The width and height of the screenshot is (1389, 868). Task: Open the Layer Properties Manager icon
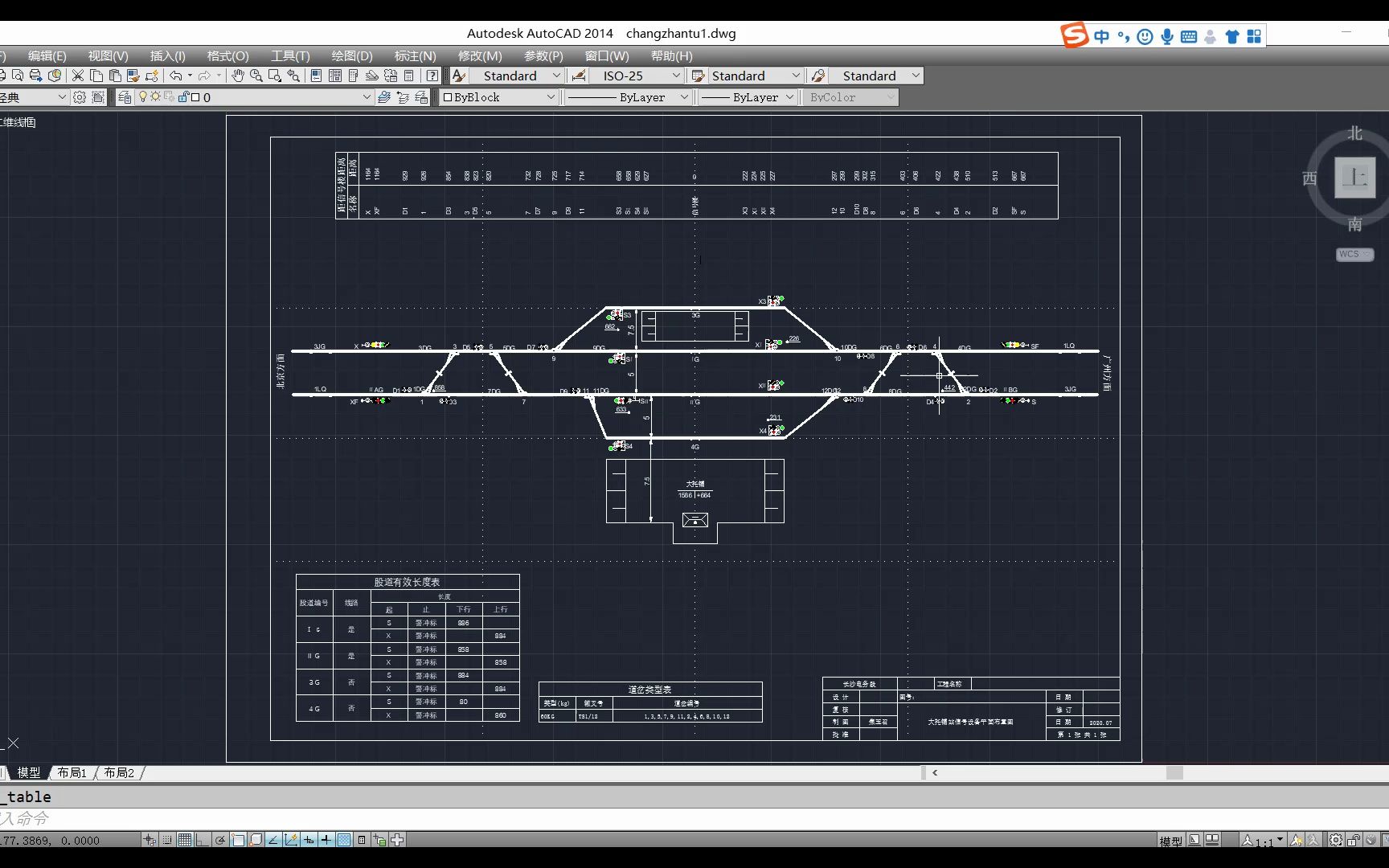(x=125, y=97)
